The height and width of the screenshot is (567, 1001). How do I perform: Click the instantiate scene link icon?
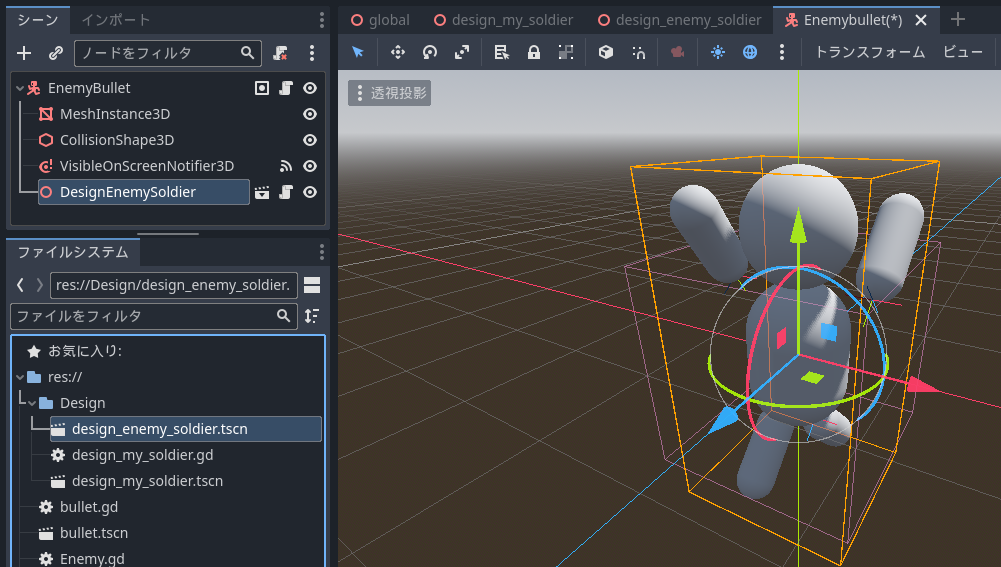click(56, 53)
